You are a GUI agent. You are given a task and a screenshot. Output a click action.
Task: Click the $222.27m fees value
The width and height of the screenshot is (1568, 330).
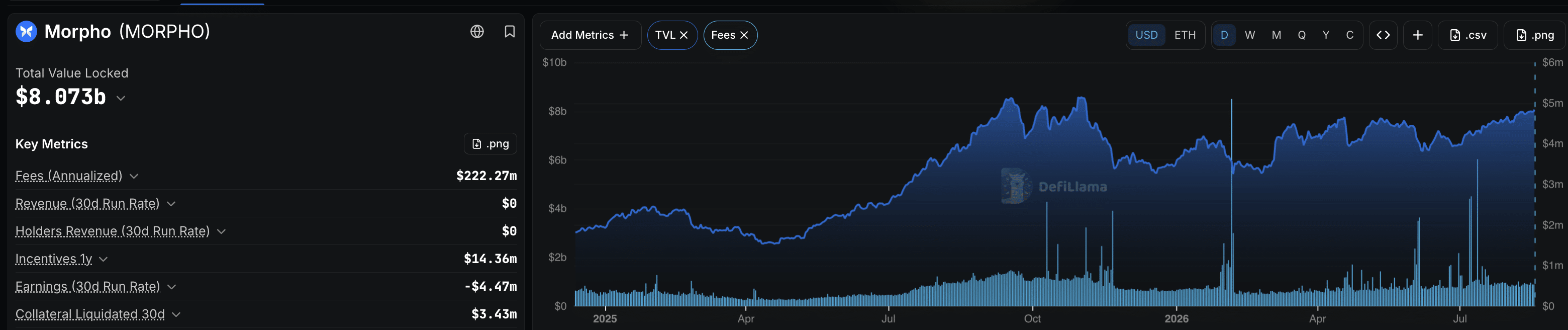point(486,176)
